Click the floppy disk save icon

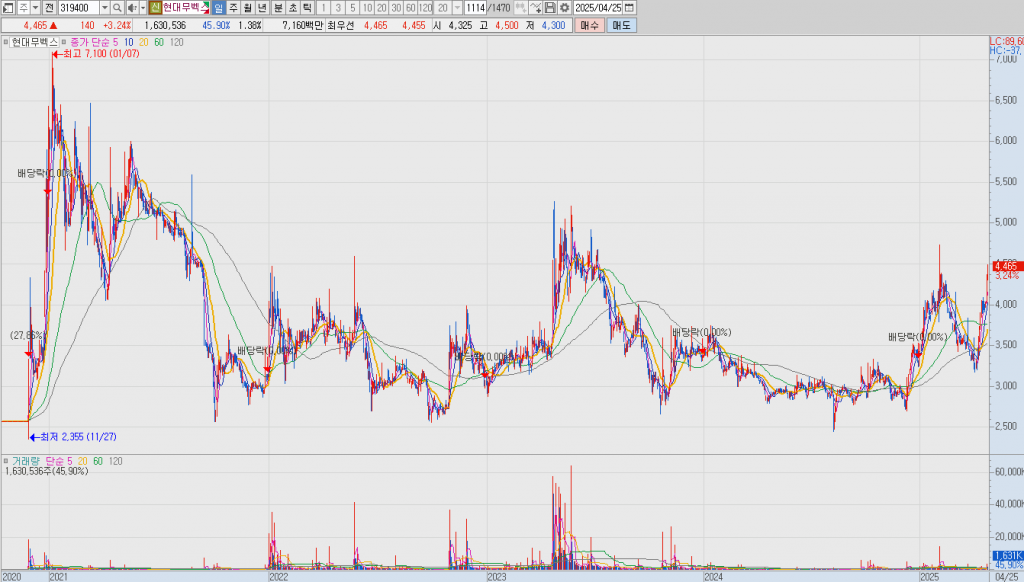[x=550, y=7]
